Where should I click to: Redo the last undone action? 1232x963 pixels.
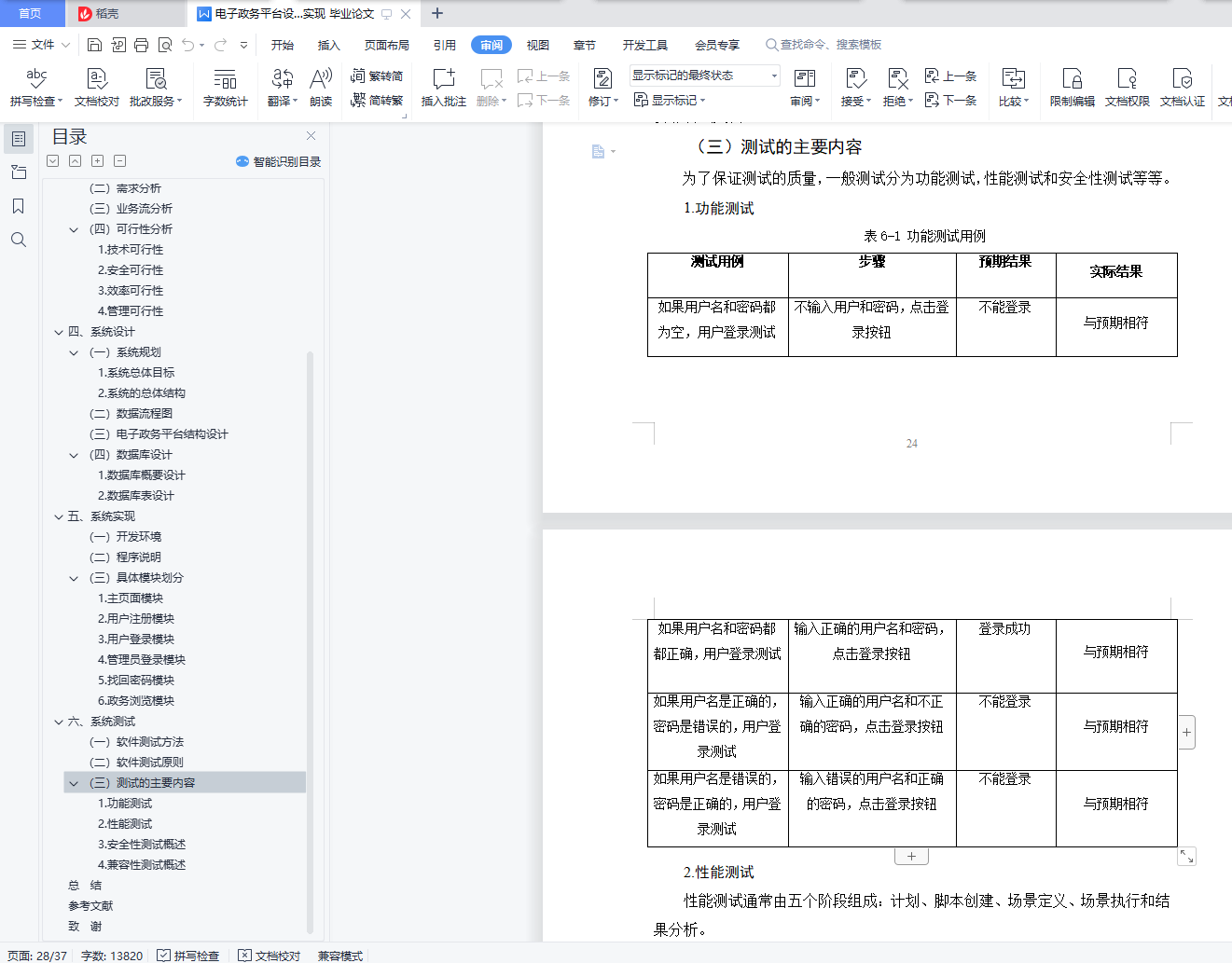220,45
